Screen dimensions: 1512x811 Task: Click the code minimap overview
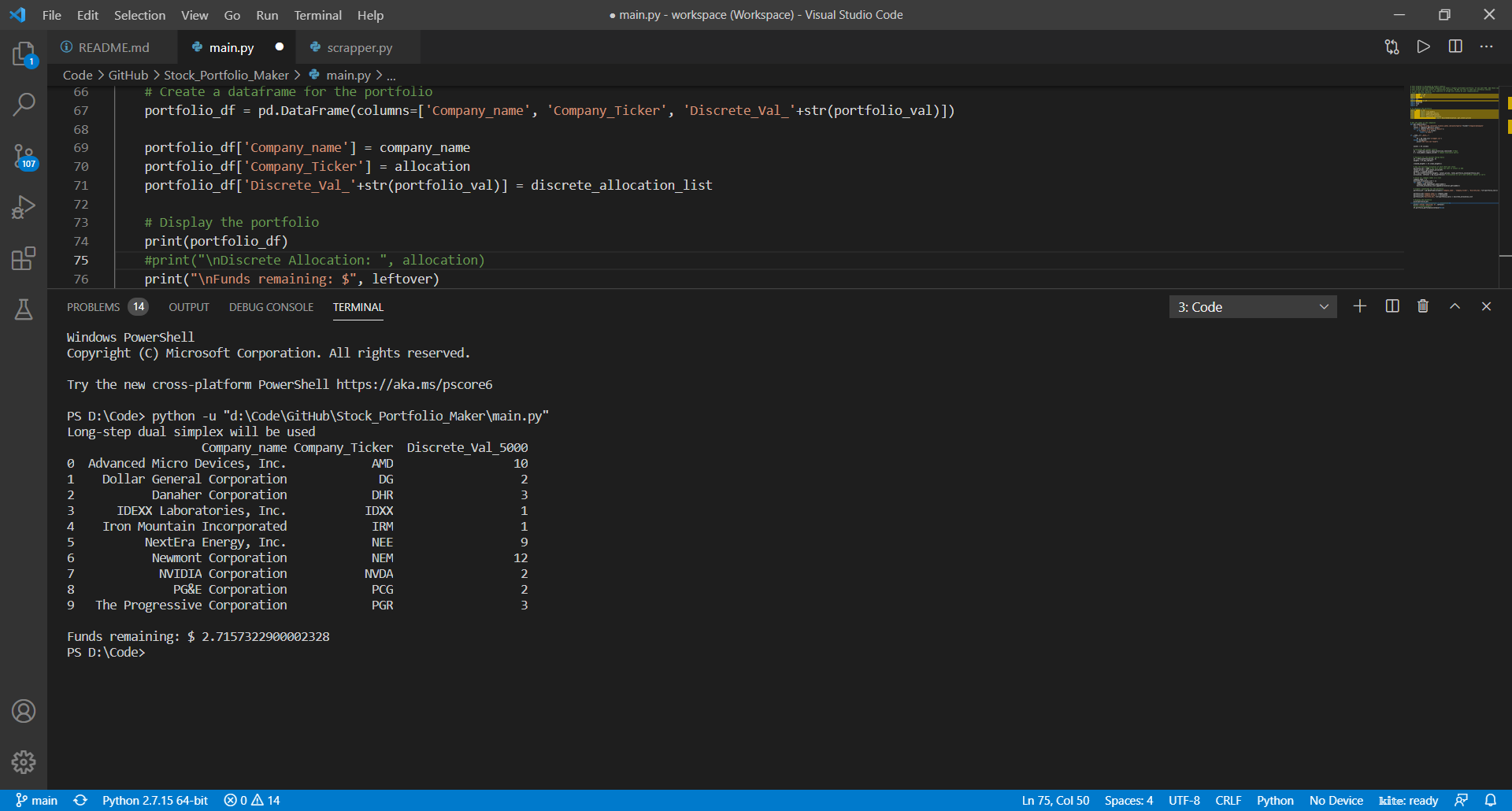pyautogui.click(x=1454, y=147)
